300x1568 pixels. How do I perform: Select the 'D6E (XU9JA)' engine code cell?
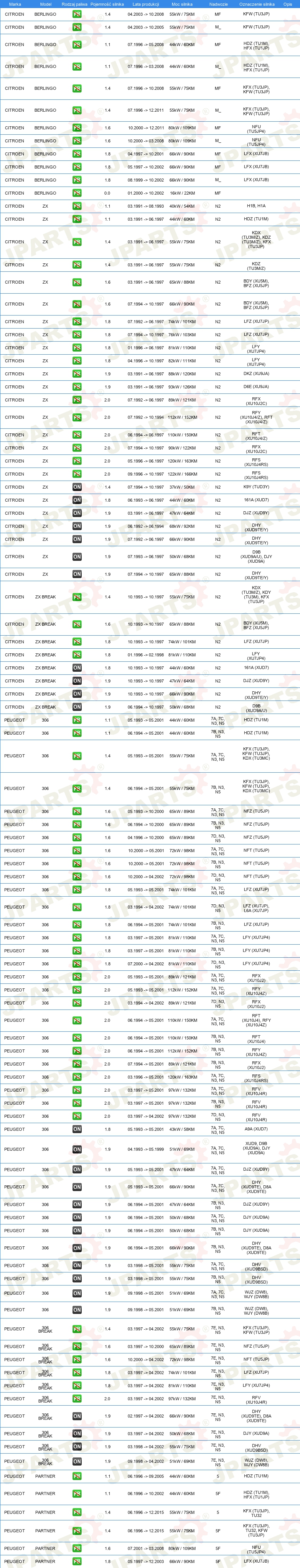(256, 387)
